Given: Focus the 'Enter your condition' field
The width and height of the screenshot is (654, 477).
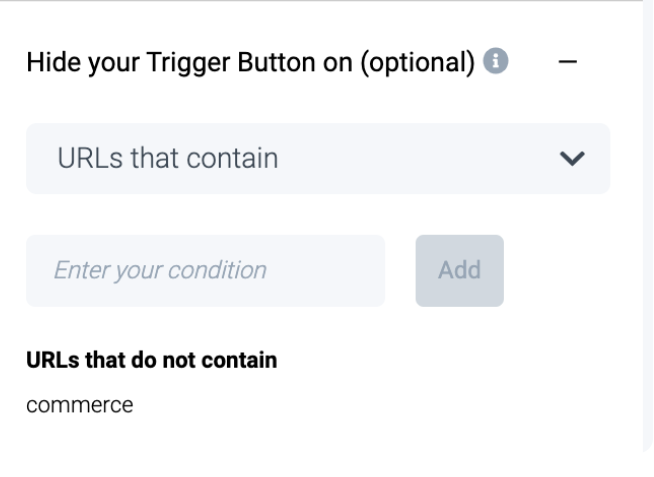Looking at the screenshot, I should (205, 270).
